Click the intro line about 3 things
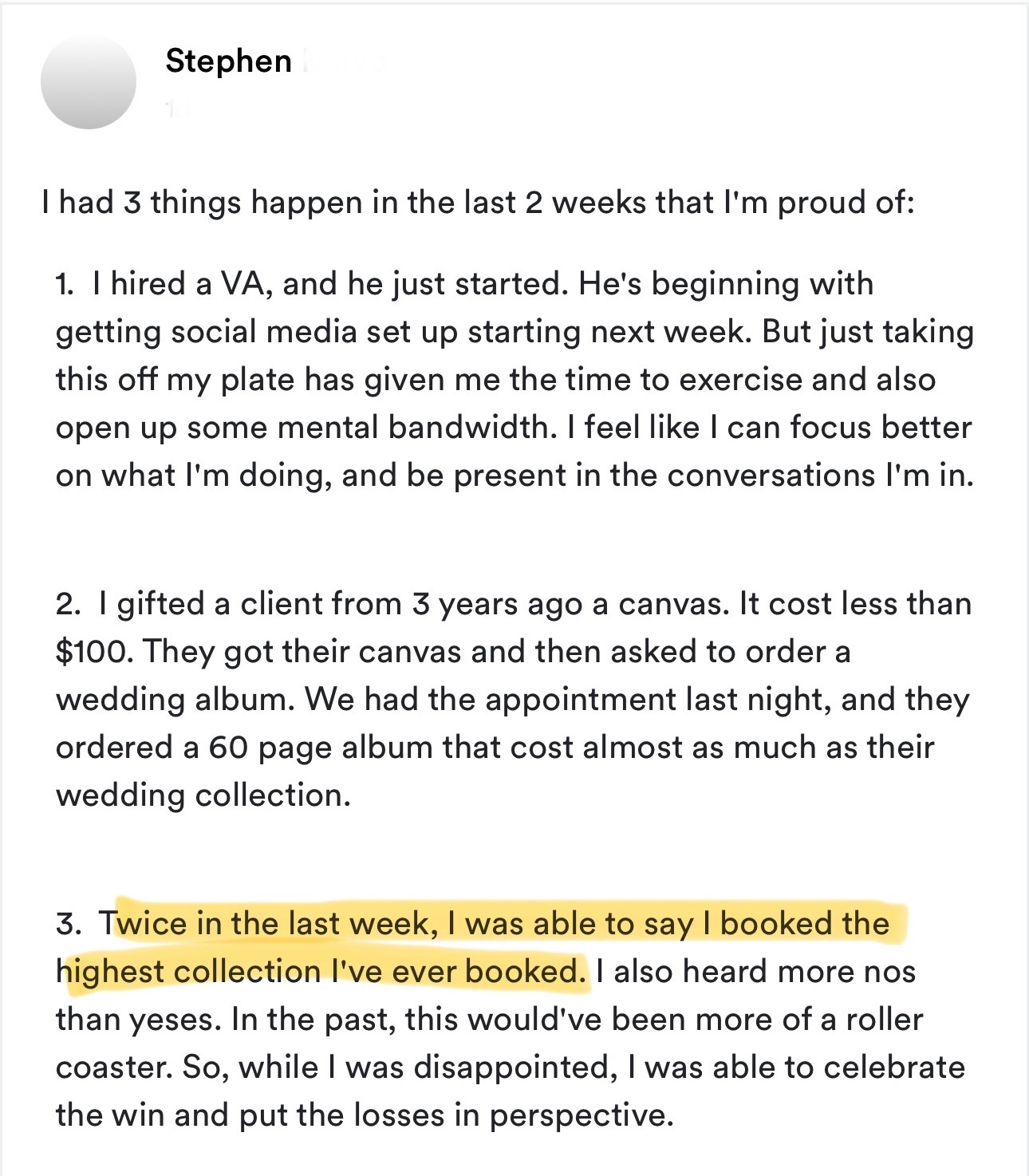 tap(477, 203)
